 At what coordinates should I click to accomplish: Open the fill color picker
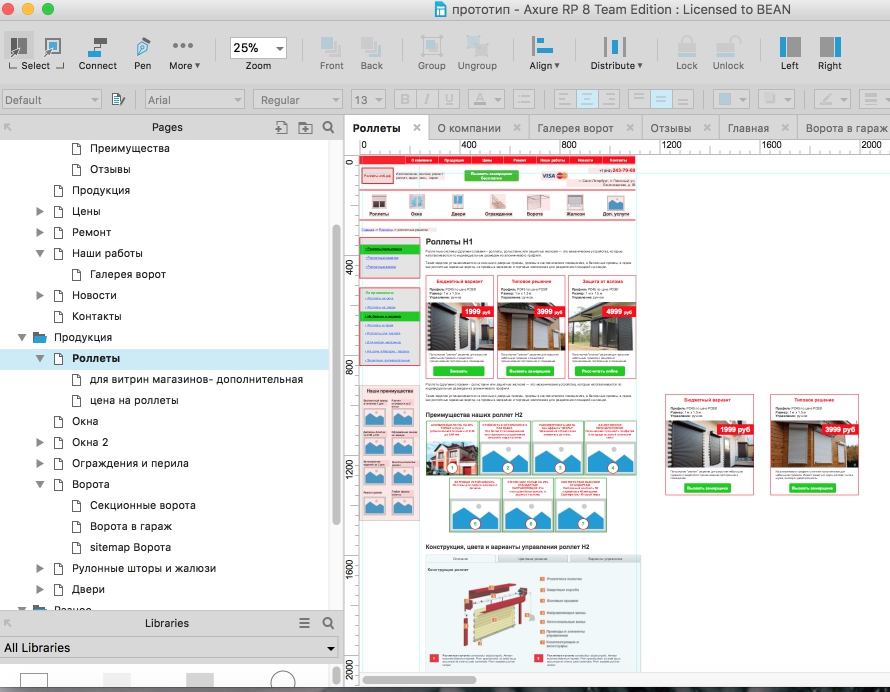point(731,100)
